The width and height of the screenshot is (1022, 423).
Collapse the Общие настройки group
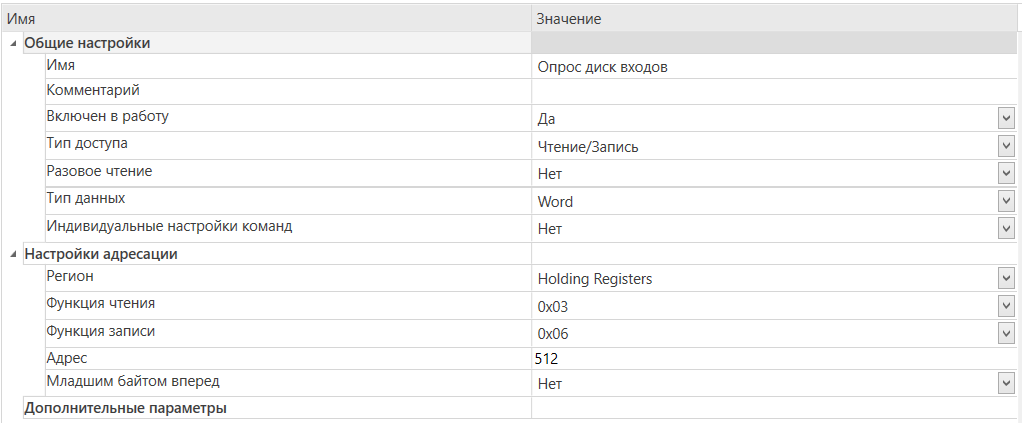coord(14,44)
